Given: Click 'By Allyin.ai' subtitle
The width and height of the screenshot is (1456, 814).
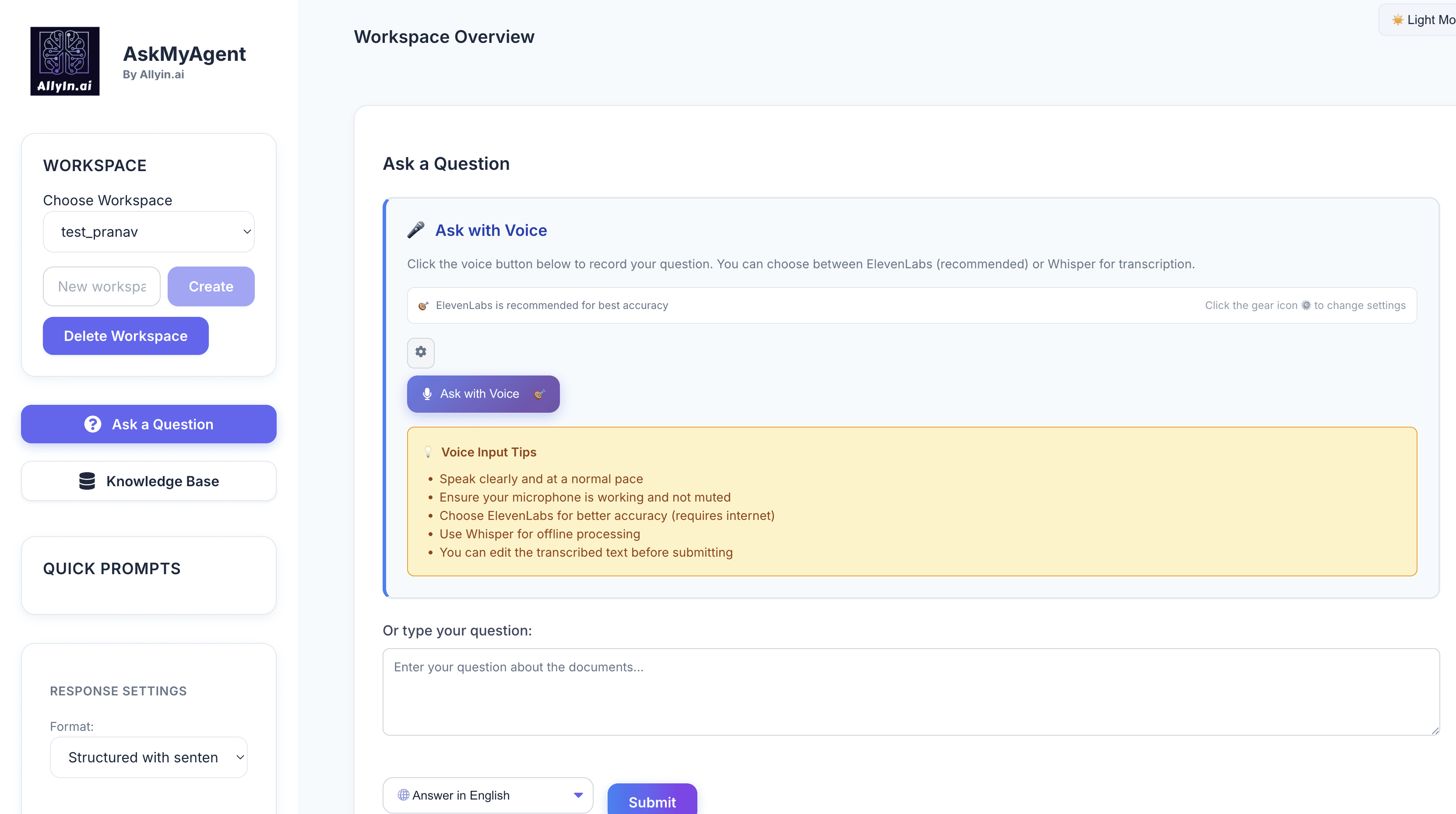Looking at the screenshot, I should [x=153, y=74].
